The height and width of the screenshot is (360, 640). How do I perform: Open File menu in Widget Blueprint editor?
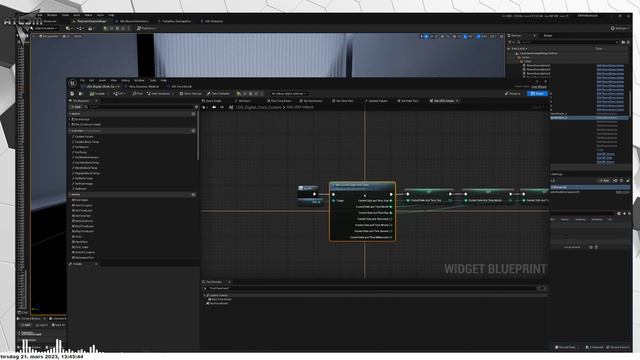pyautogui.click(x=82, y=80)
